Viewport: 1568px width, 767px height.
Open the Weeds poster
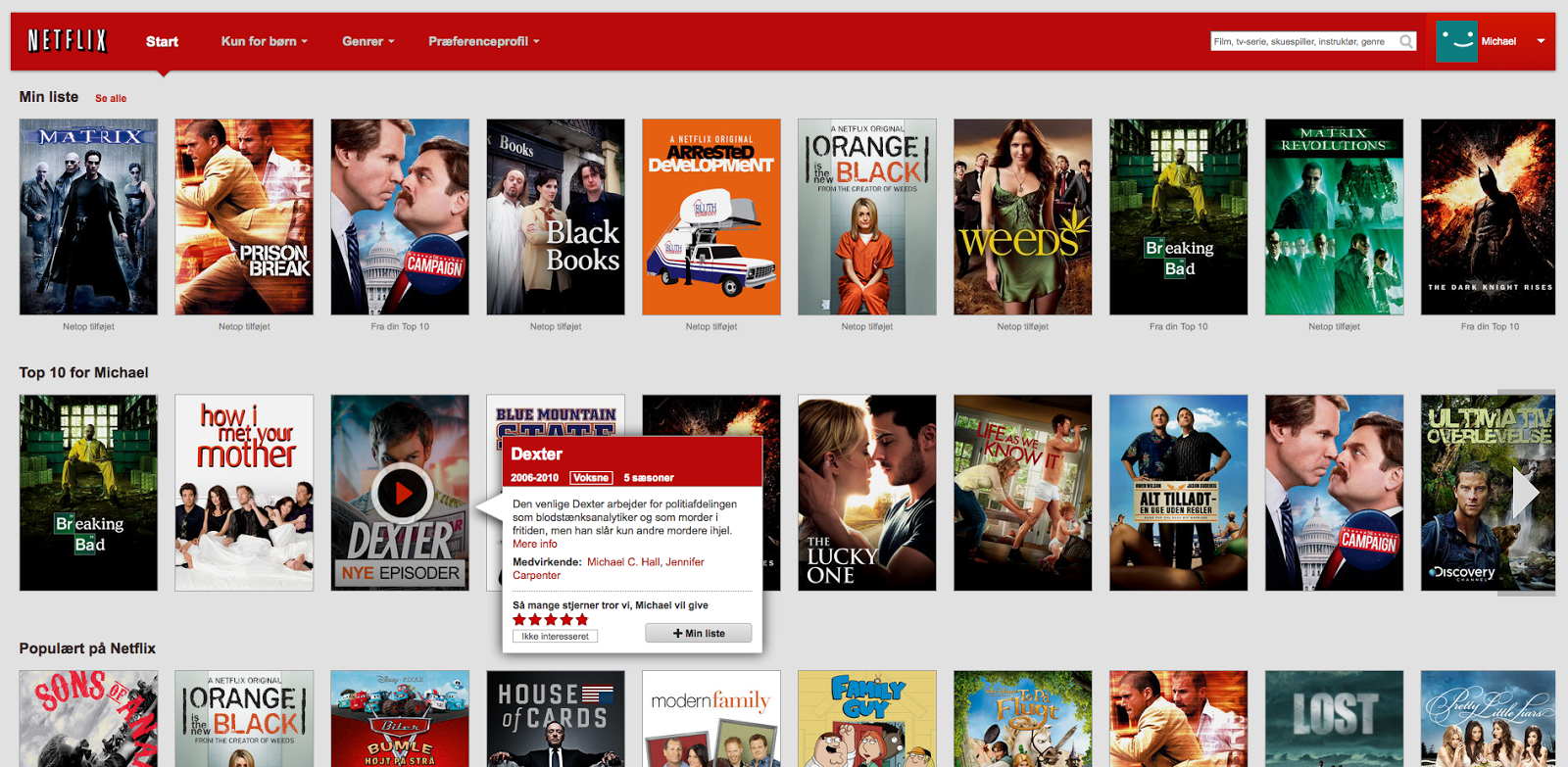click(1023, 216)
